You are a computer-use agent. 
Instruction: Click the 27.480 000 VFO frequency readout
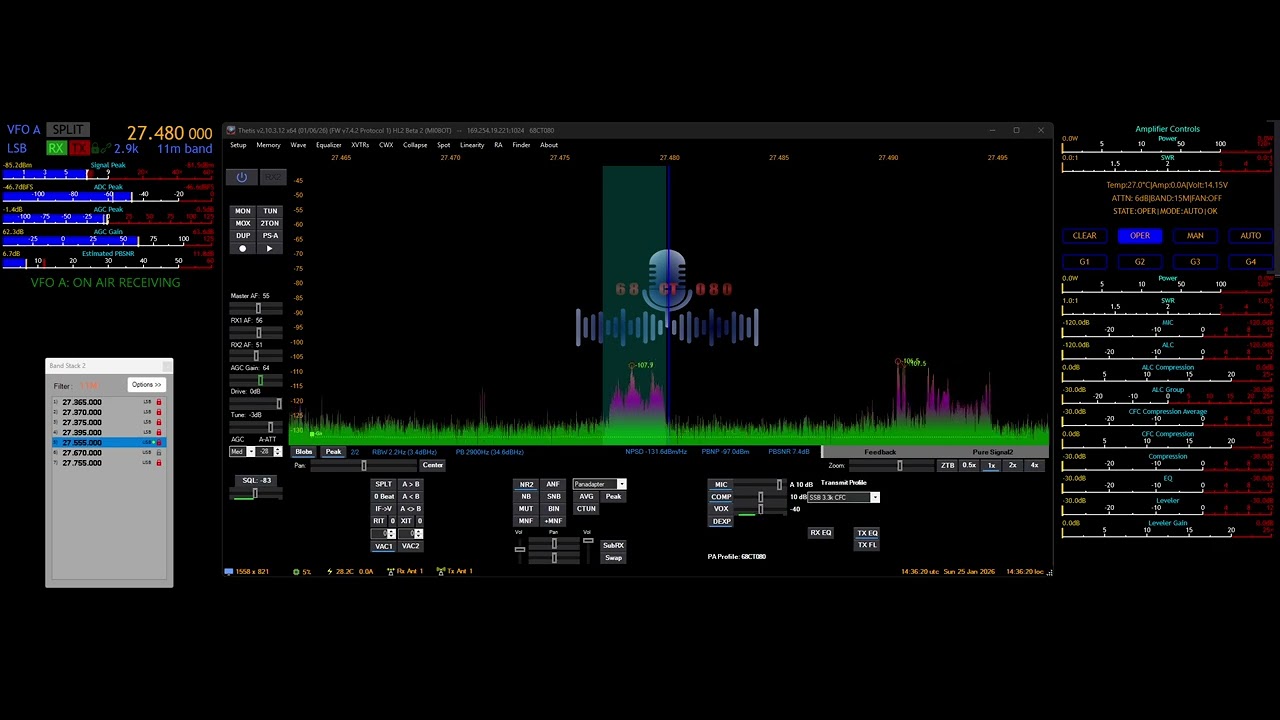[x=169, y=133]
